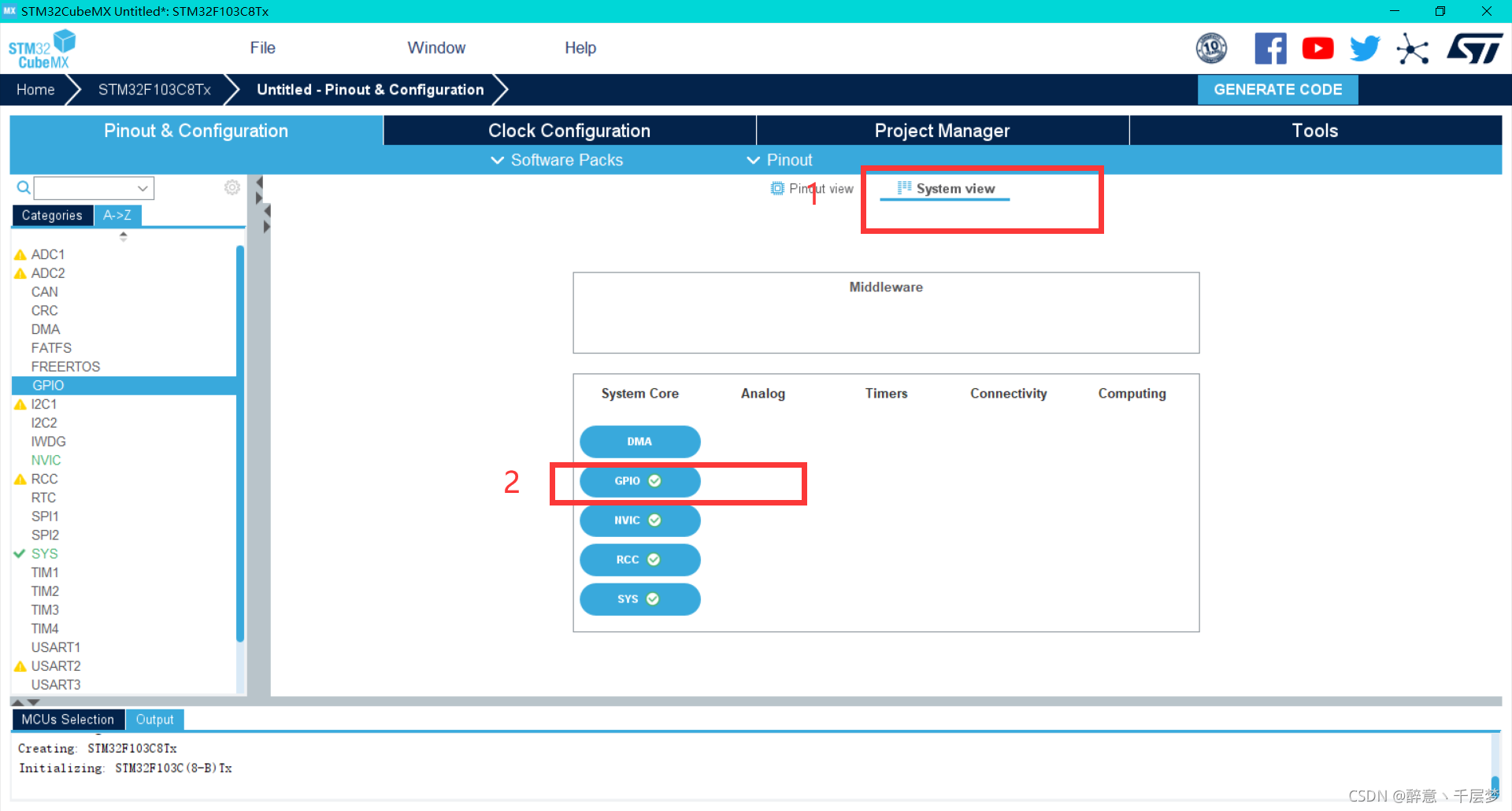Screen dimensions: 1512x811
Task: Open the YouTube icon link
Action: point(1317,49)
